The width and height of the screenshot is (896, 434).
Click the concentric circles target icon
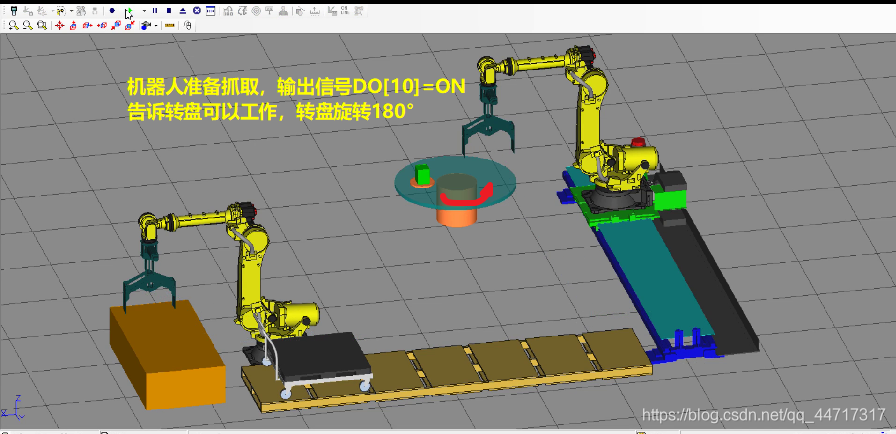(x=255, y=11)
